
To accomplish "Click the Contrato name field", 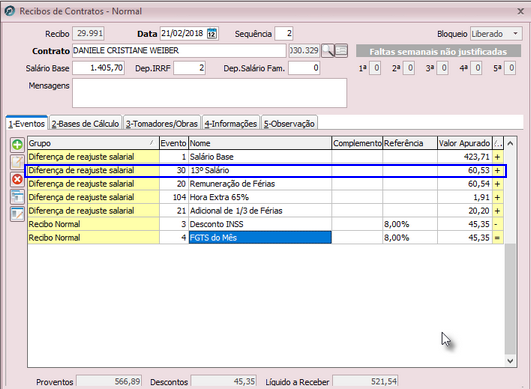I will coord(179,51).
